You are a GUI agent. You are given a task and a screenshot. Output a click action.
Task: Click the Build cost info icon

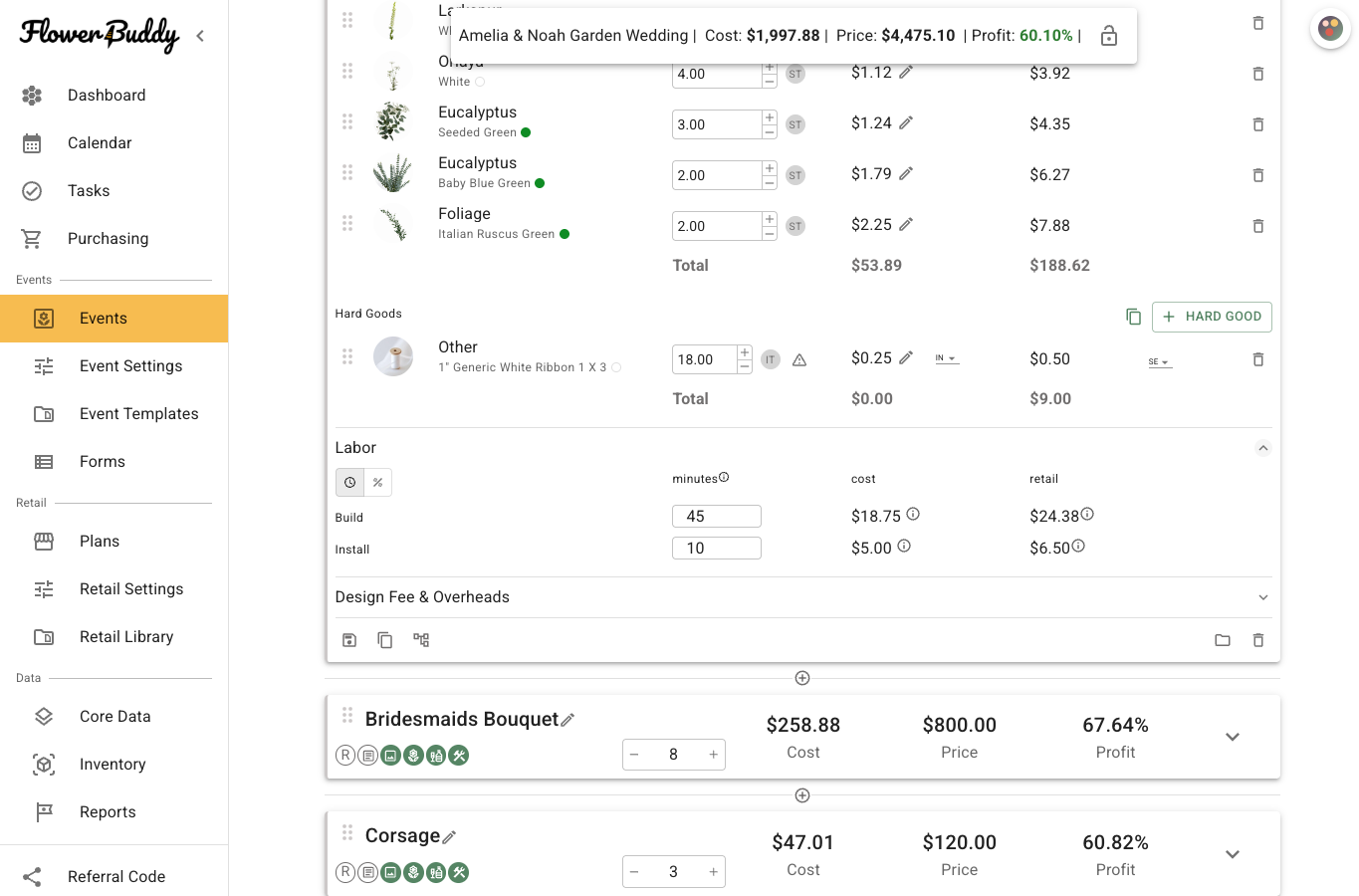913,515
